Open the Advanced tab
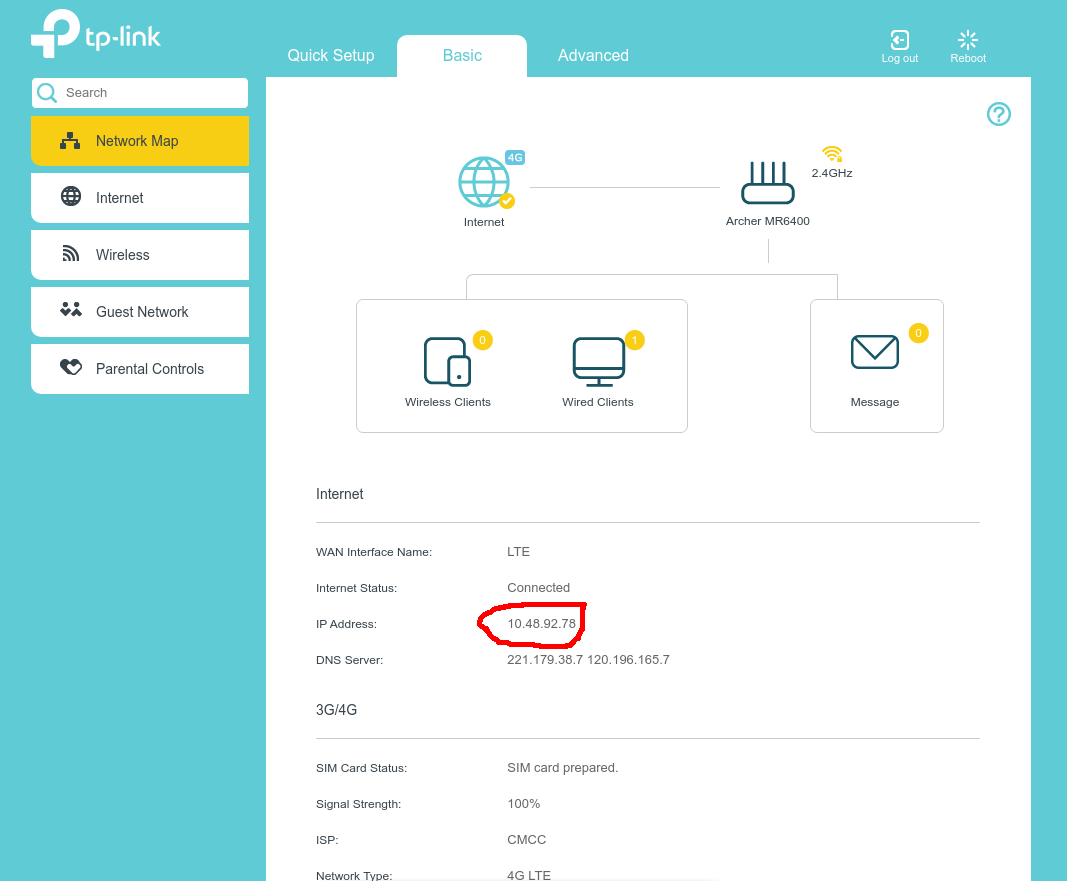 click(x=593, y=55)
